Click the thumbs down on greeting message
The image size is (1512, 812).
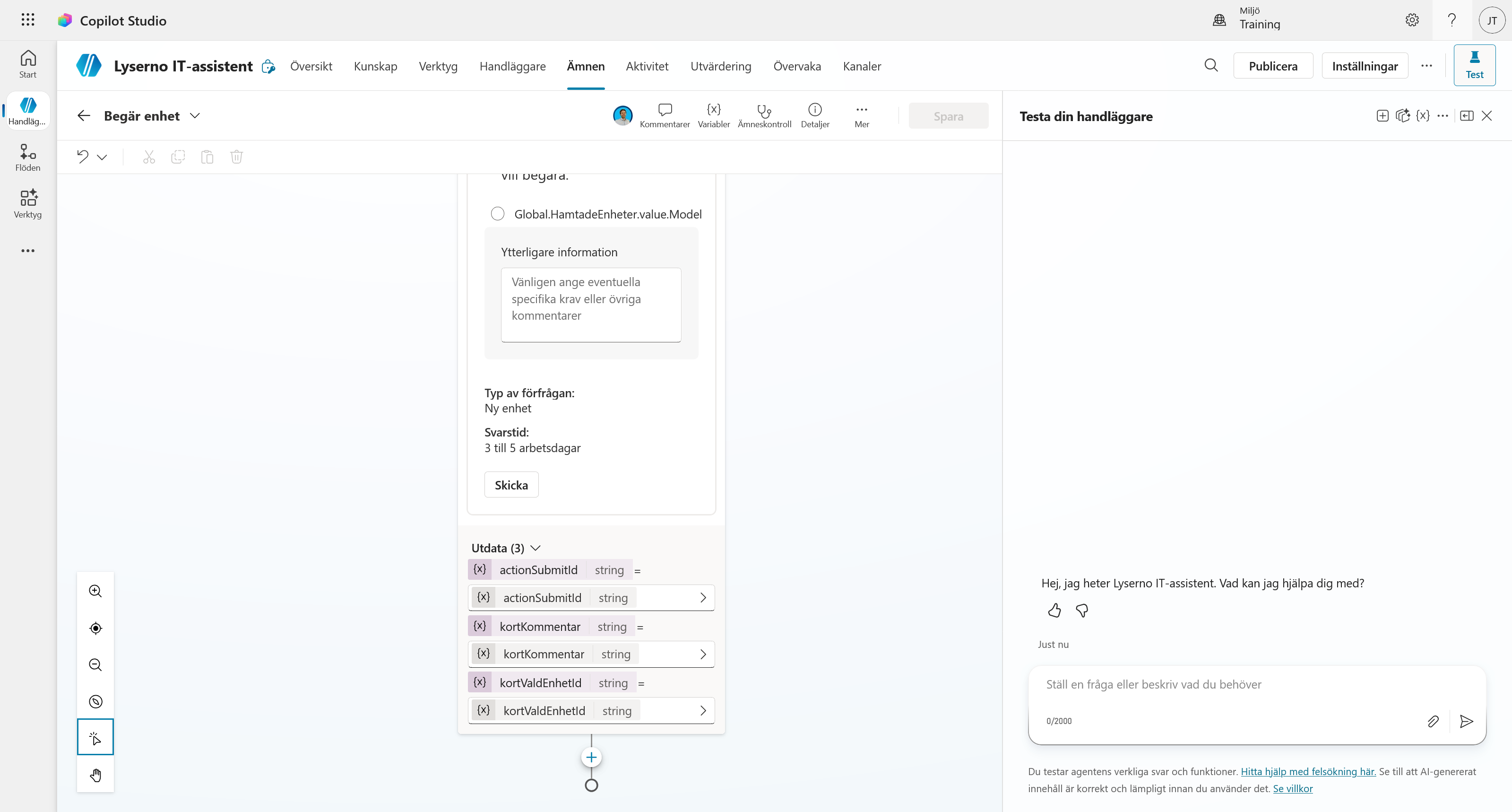click(x=1082, y=611)
